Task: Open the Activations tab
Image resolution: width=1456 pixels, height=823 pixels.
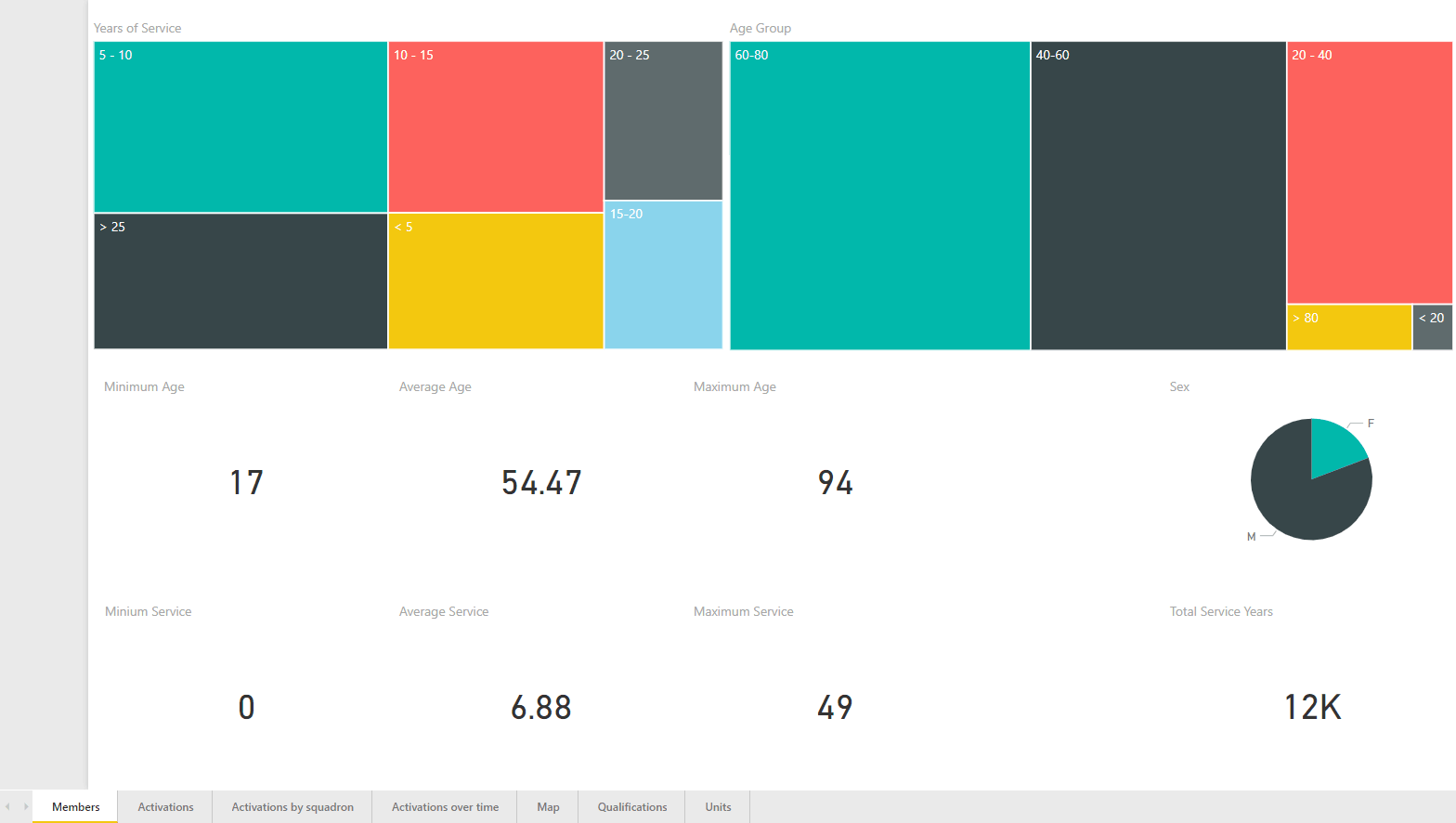Action: 165,806
